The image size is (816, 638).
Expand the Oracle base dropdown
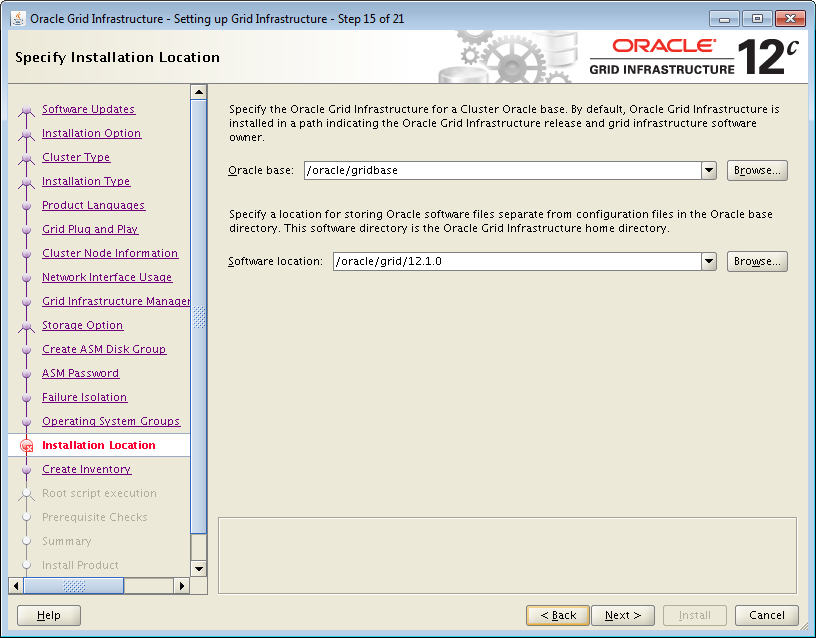click(709, 171)
